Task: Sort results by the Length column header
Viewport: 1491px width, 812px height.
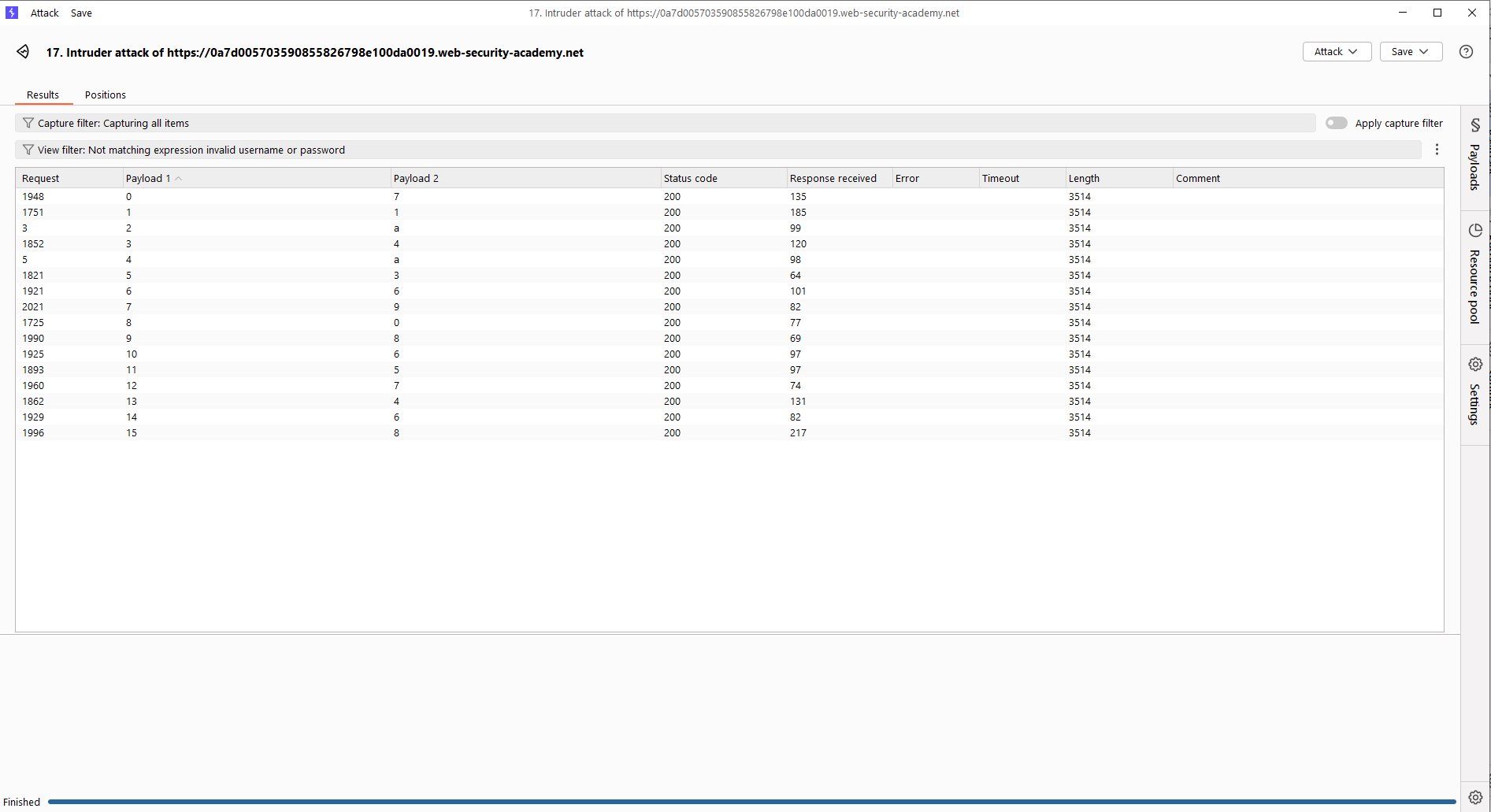Action: 1084,179
